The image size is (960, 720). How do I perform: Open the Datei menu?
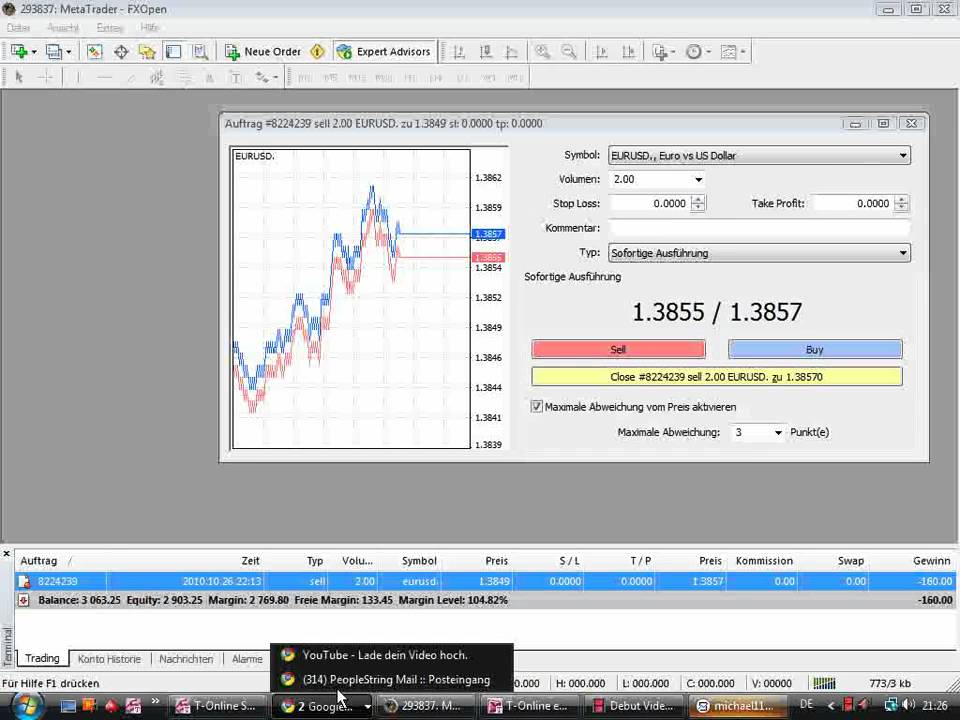click(x=18, y=28)
